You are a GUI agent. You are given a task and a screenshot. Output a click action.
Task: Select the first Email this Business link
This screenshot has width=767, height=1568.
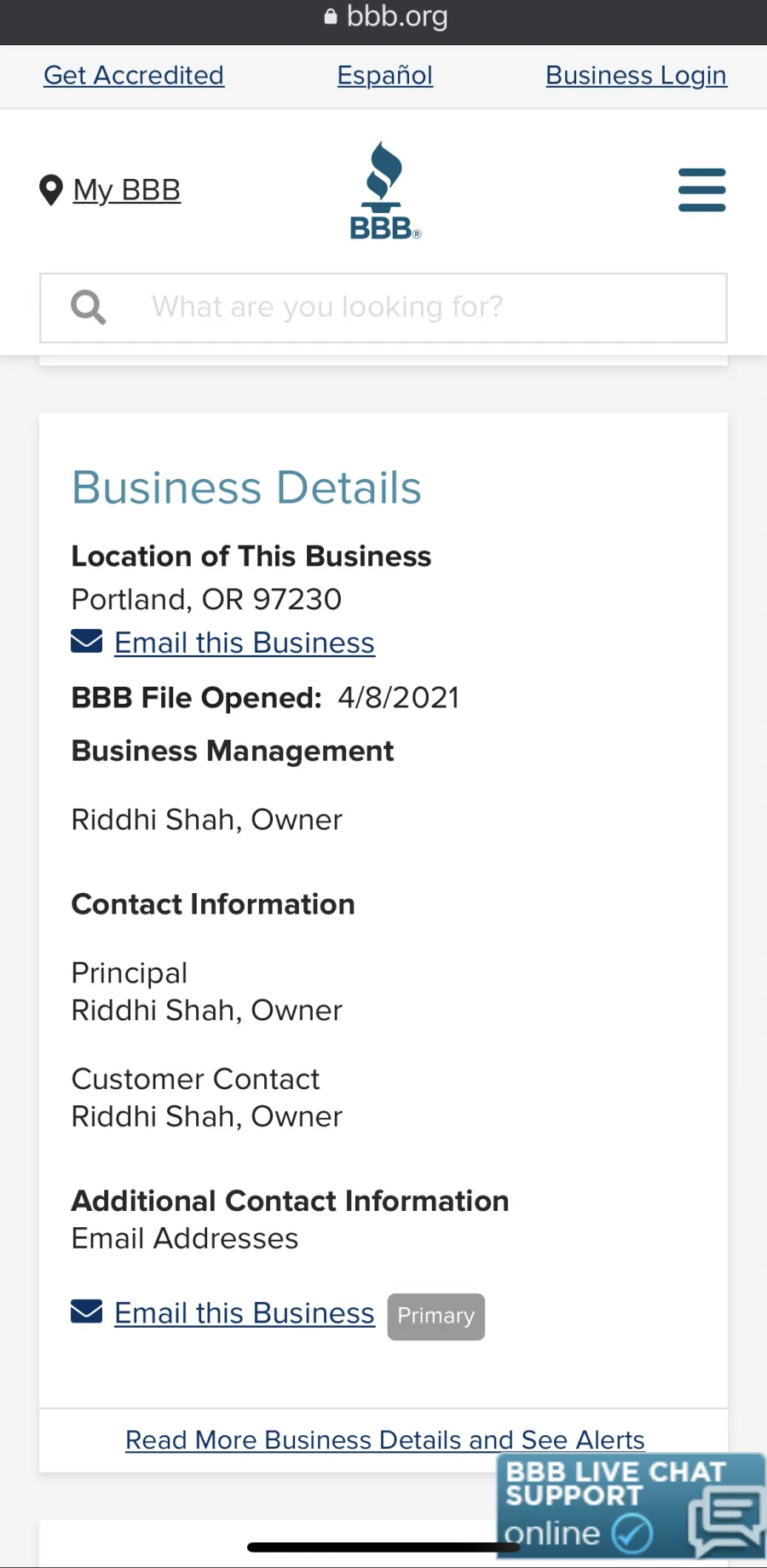point(245,643)
